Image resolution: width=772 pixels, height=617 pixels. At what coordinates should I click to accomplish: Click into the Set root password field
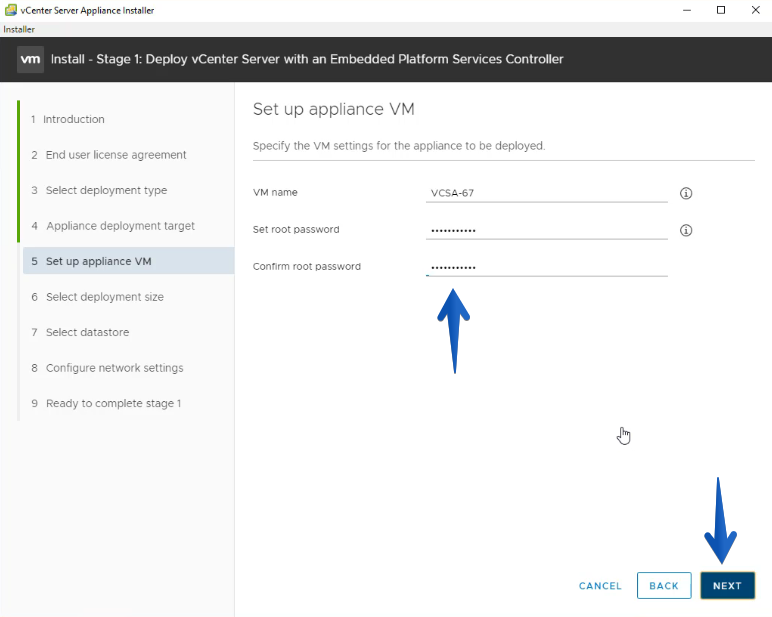[x=547, y=230]
